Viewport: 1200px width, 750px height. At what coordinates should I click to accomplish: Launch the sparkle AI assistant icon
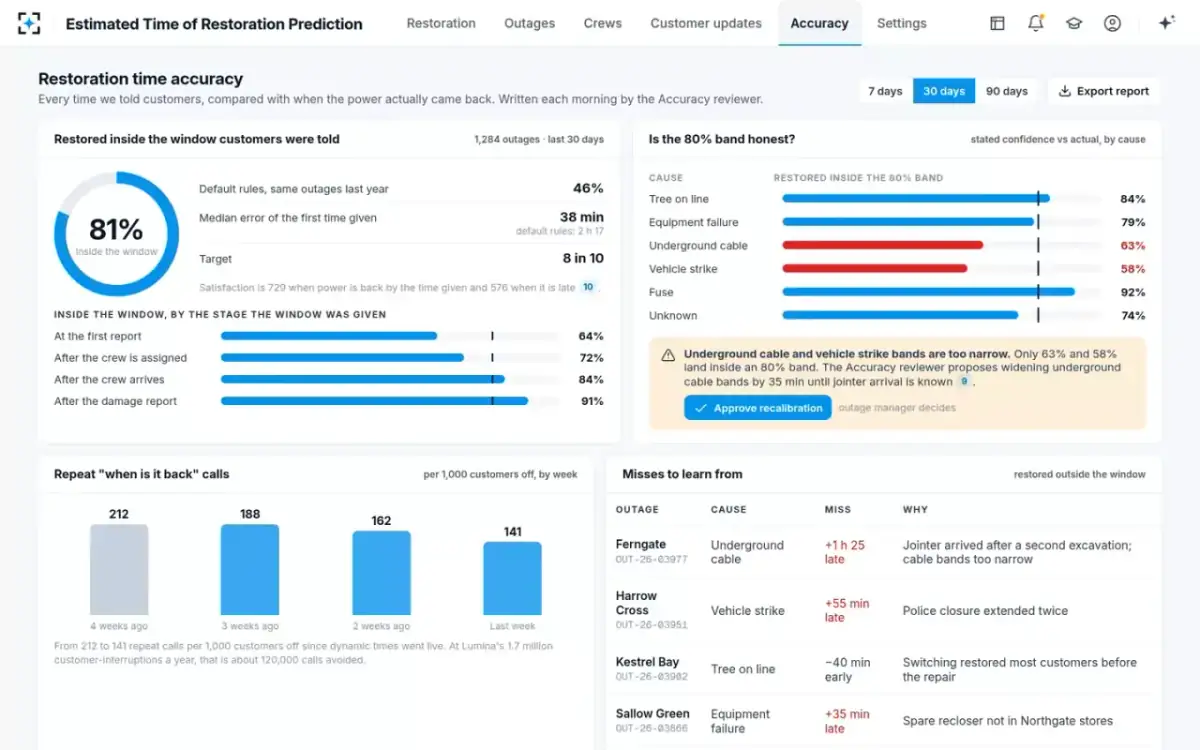[x=1166, y=23]
